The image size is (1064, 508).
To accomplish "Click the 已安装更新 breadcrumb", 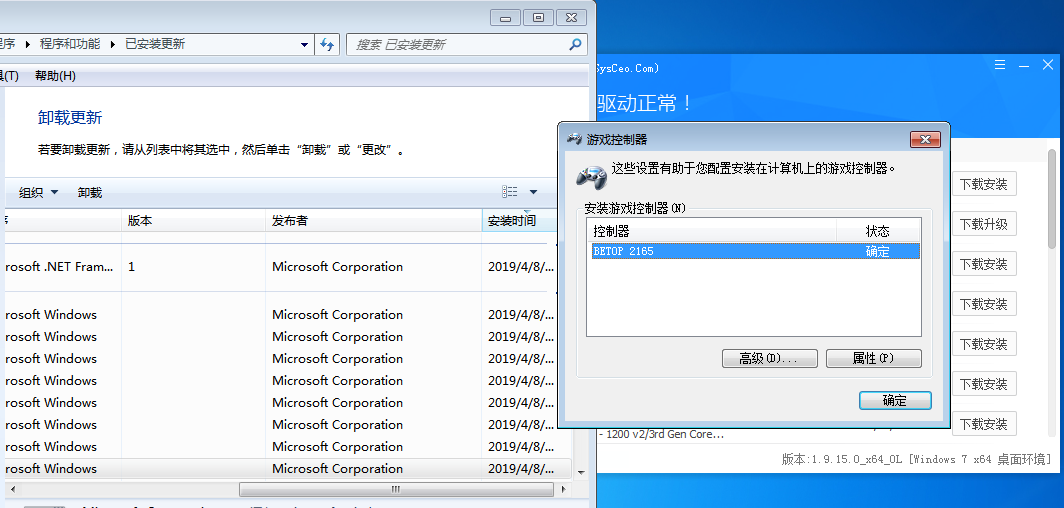I will (155, 44).
